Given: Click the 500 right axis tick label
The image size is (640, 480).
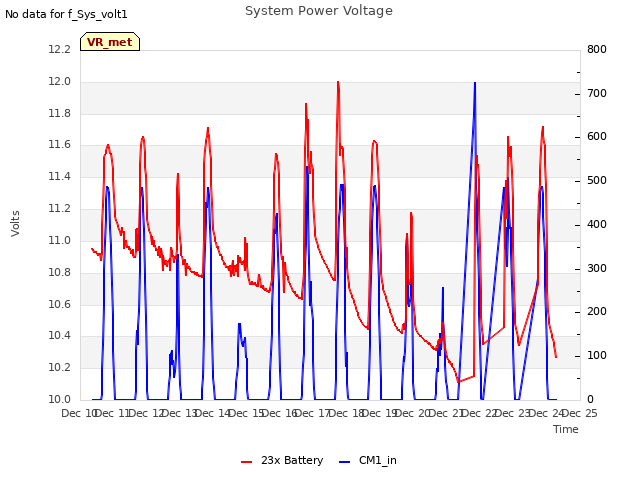Looking at the screenshot, I should (597, 181).
